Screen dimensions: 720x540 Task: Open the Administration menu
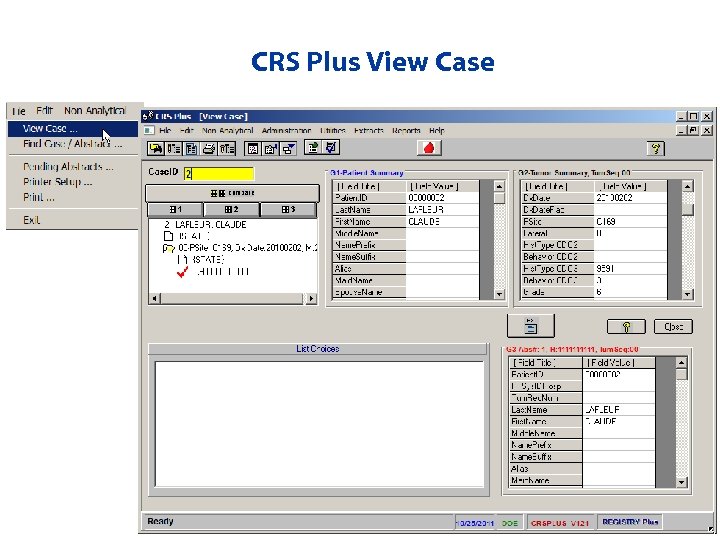click(x=286, y=130)
